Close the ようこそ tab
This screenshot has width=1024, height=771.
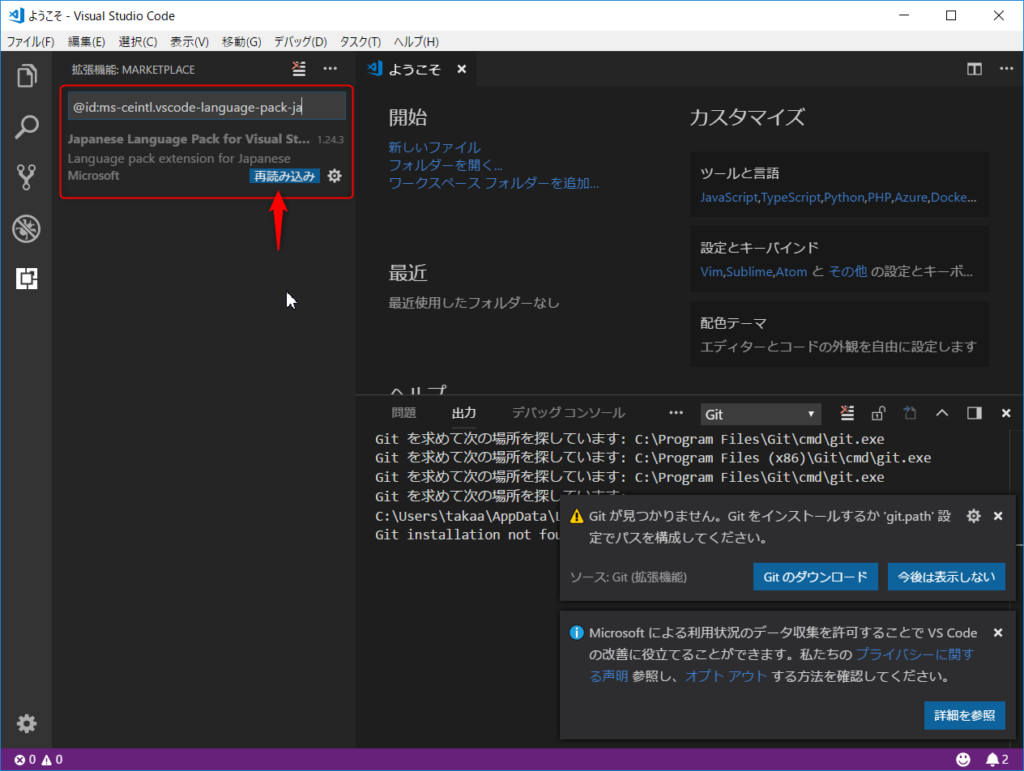462,69
